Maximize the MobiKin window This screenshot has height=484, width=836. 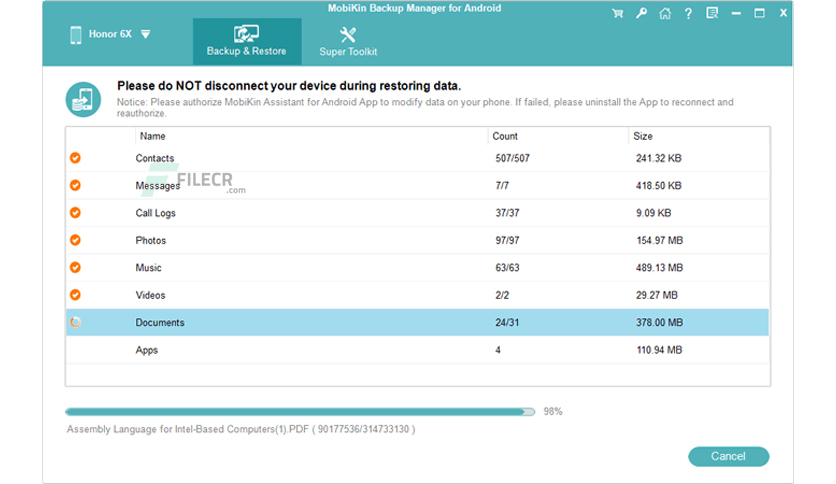(x=759, y=13)
